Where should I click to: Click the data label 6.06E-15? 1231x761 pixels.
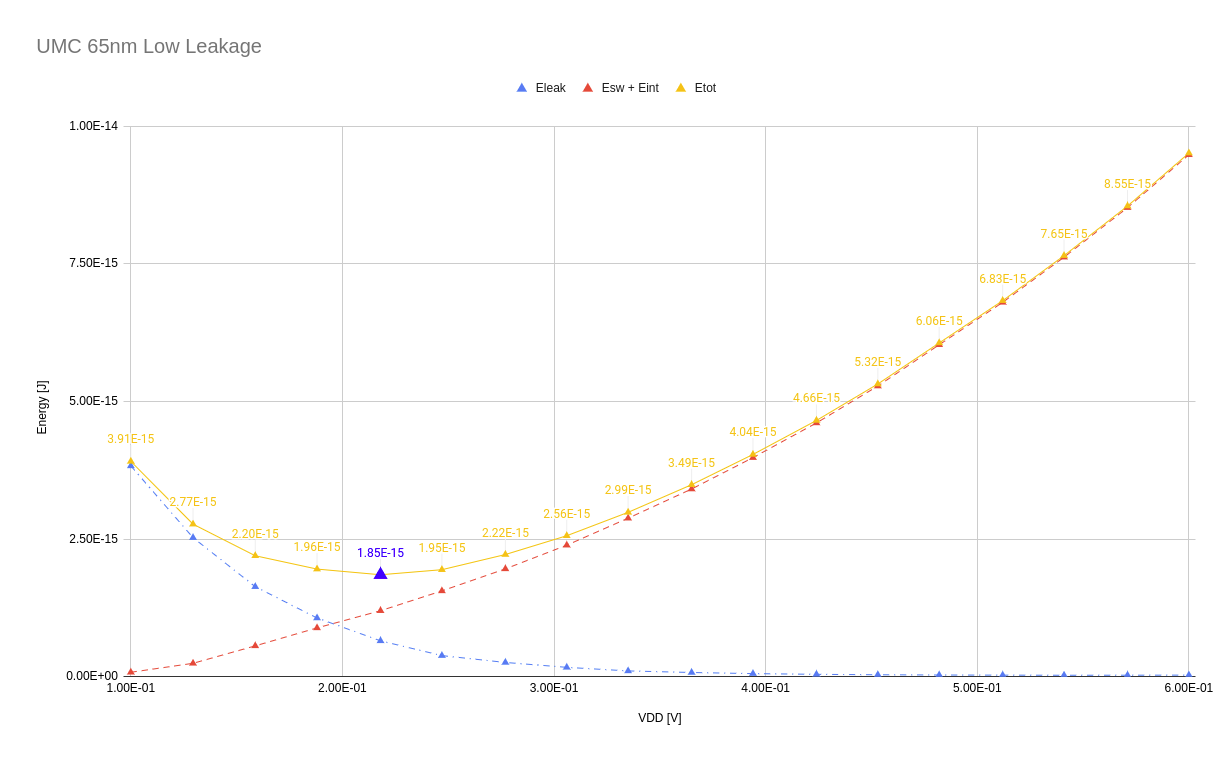coord(939,321)
